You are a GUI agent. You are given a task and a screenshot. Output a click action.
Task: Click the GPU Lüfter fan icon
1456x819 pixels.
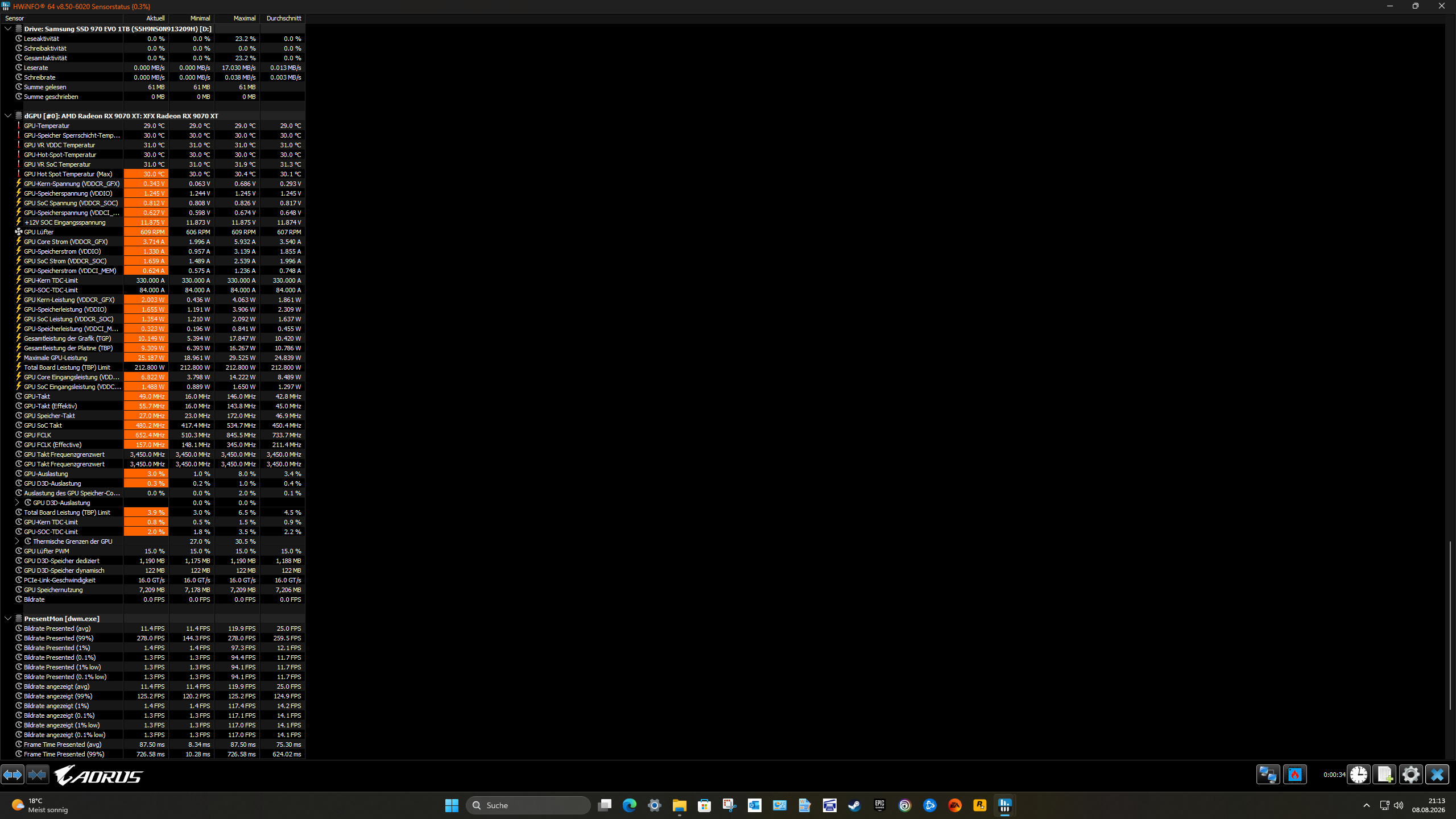(x=19, y=231)
